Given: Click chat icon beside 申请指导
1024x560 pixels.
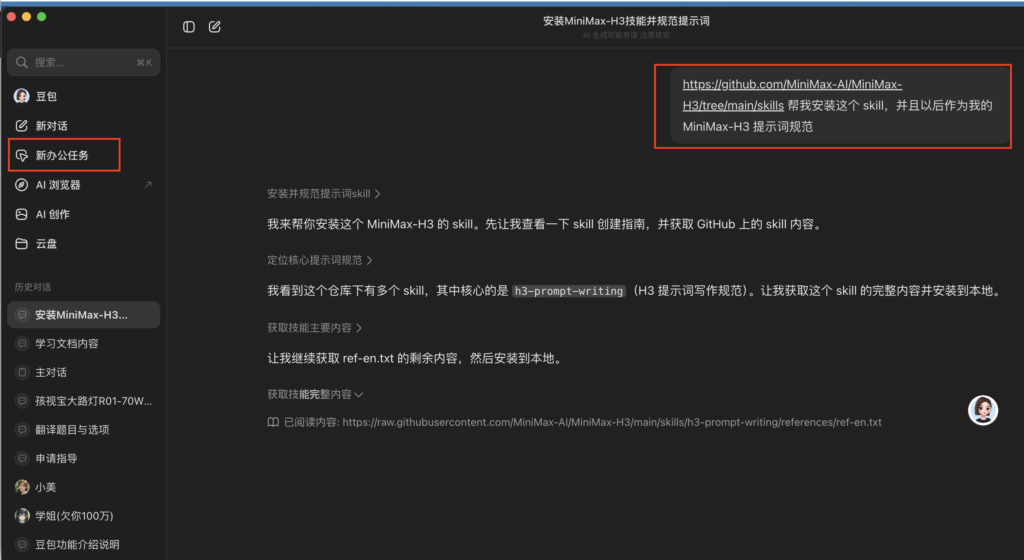Looking at the screenshot, I should [x=22, y=458].
